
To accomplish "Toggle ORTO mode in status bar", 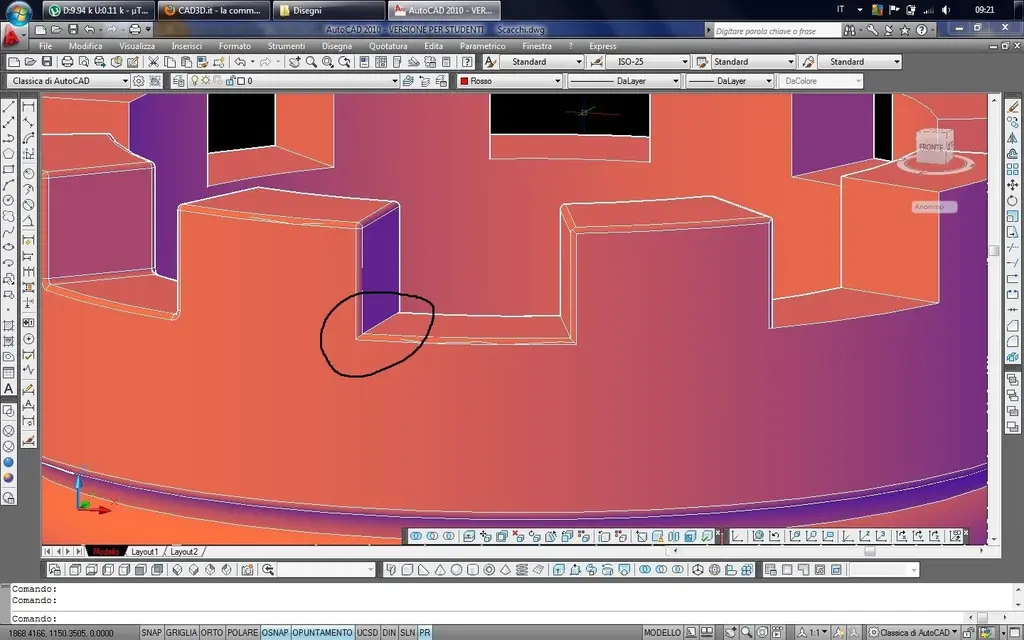I will pos(212,633).
